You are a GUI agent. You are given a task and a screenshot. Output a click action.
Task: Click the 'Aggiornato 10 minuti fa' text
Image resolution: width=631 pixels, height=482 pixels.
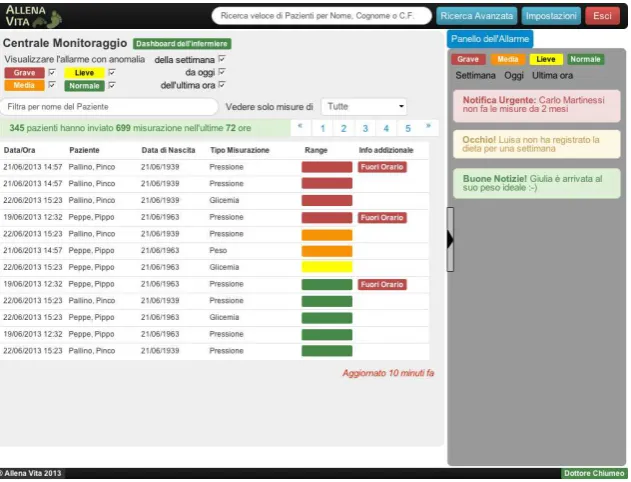tap(388, 373)
